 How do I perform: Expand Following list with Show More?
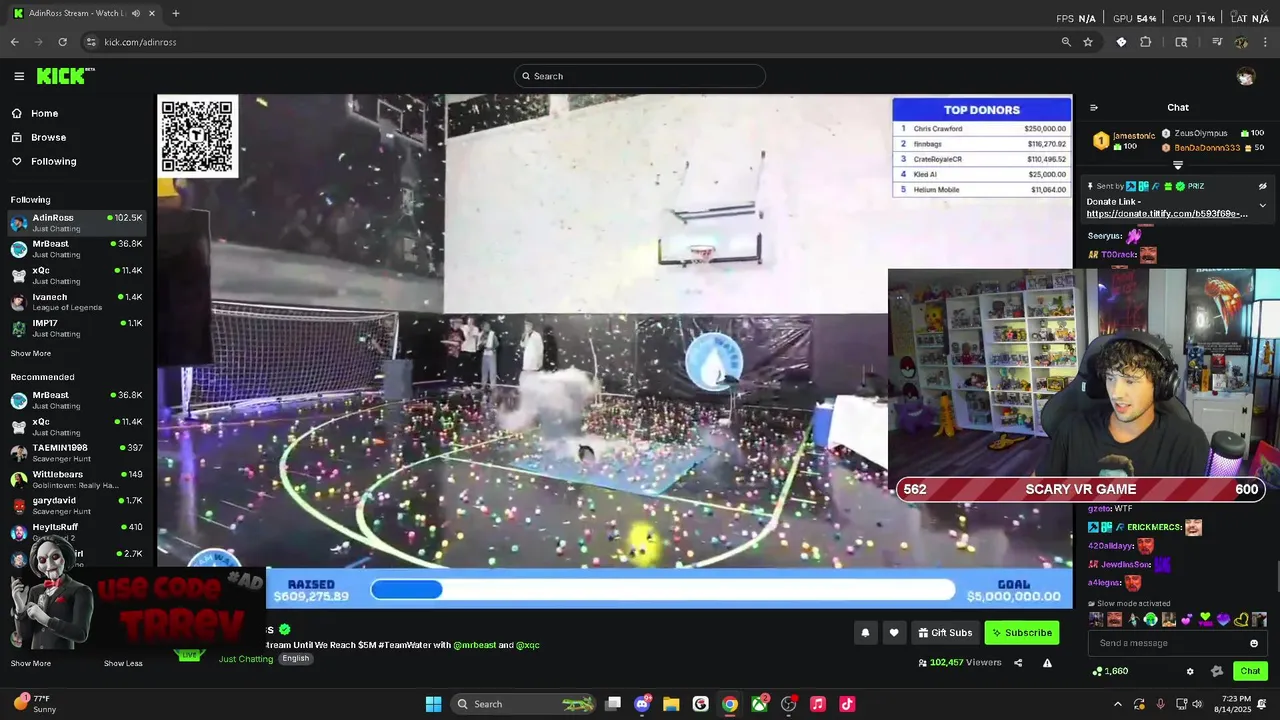coord(31,353)
